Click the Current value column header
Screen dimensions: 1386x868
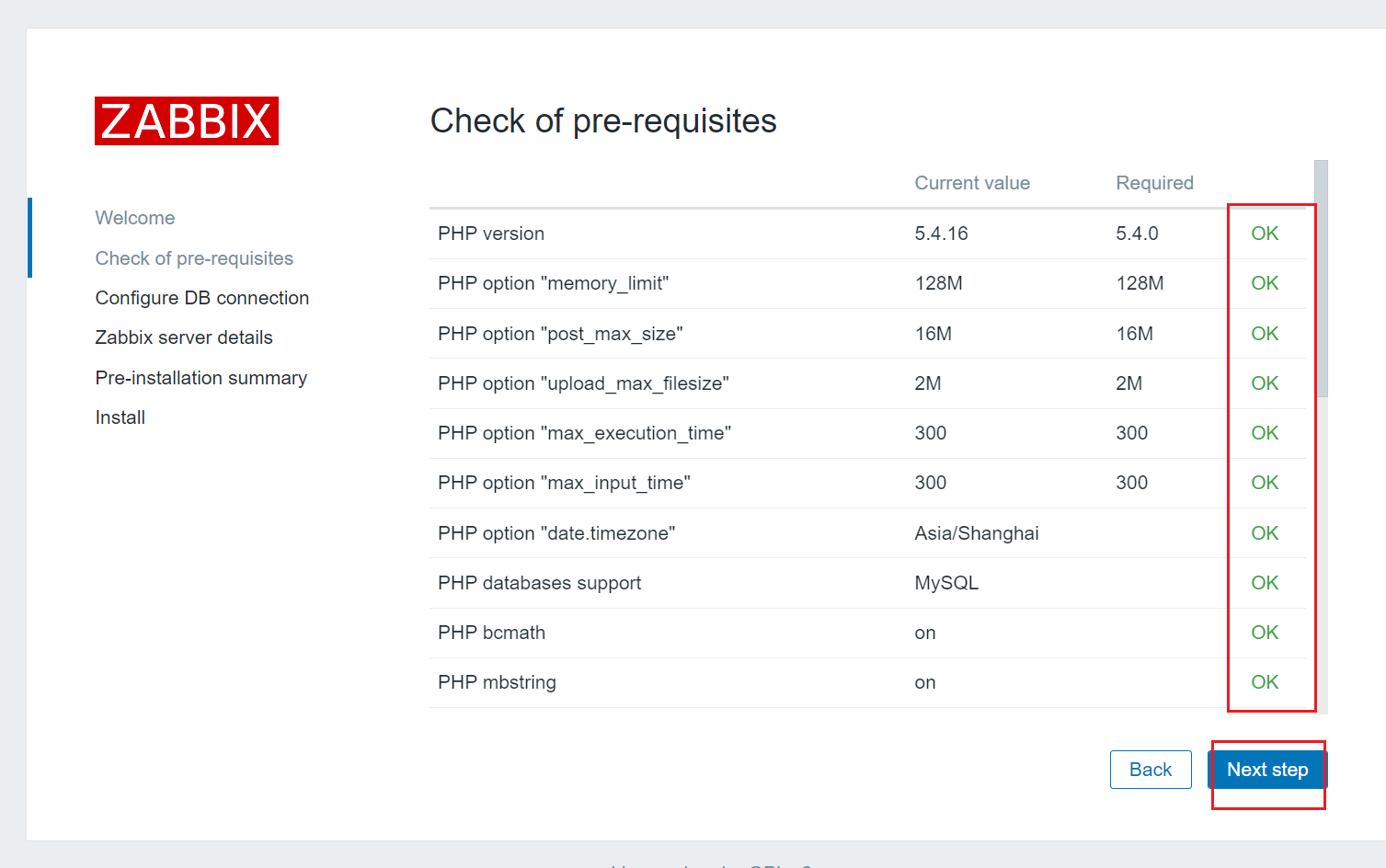point(972,183)
